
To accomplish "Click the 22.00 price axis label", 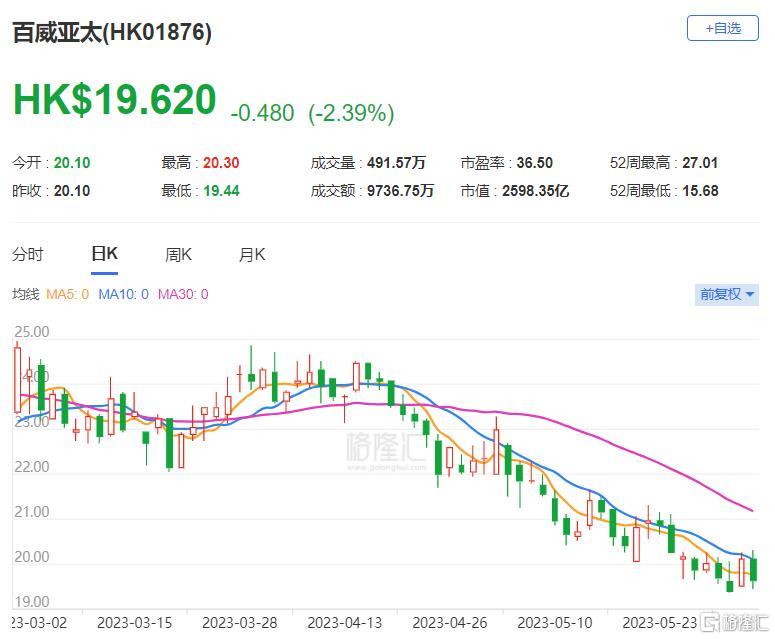I will (32, 467).
